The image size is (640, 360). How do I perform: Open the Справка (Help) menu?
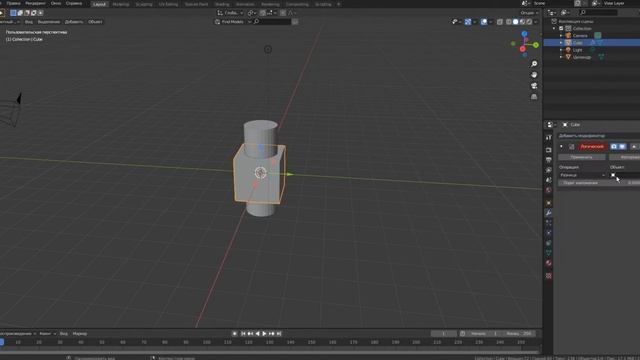click(x=74, y=3)
